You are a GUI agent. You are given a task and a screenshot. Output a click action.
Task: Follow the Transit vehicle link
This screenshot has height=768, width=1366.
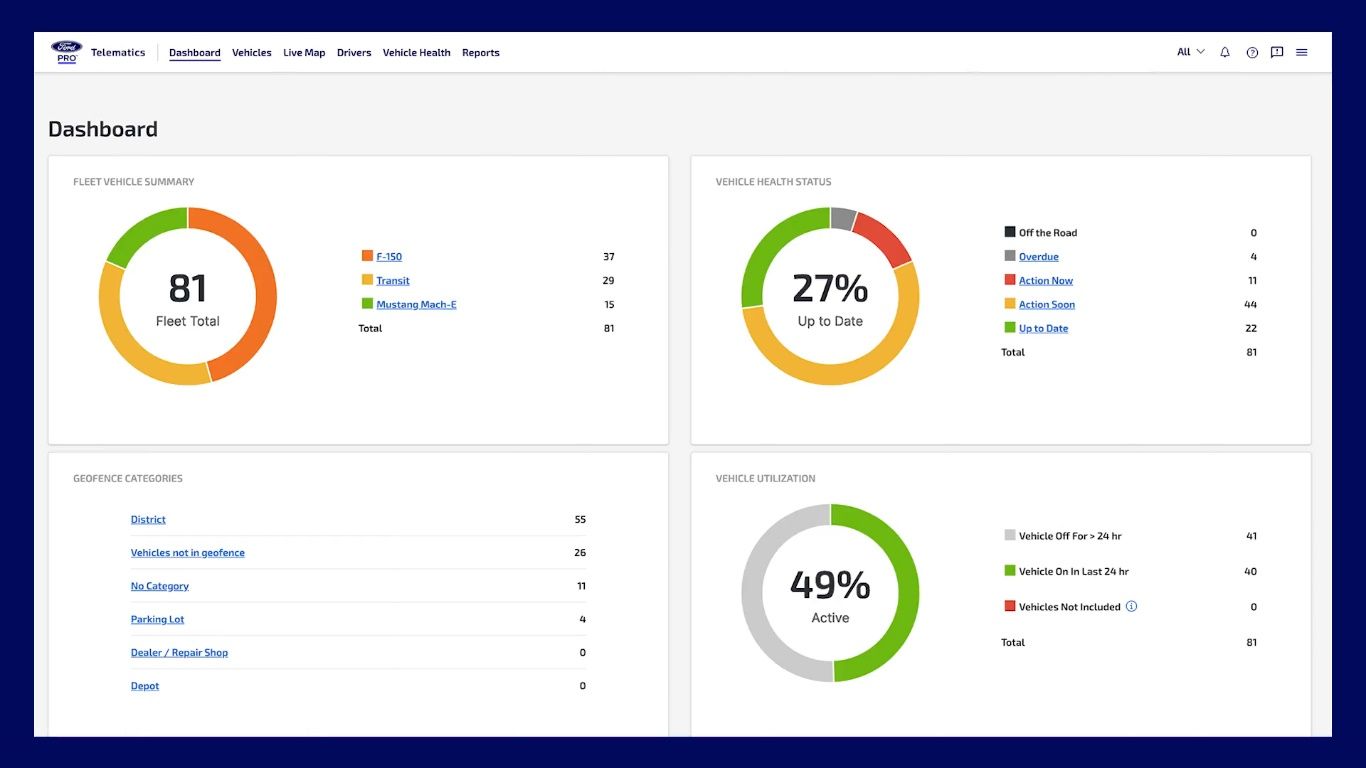tap(393, 281)
